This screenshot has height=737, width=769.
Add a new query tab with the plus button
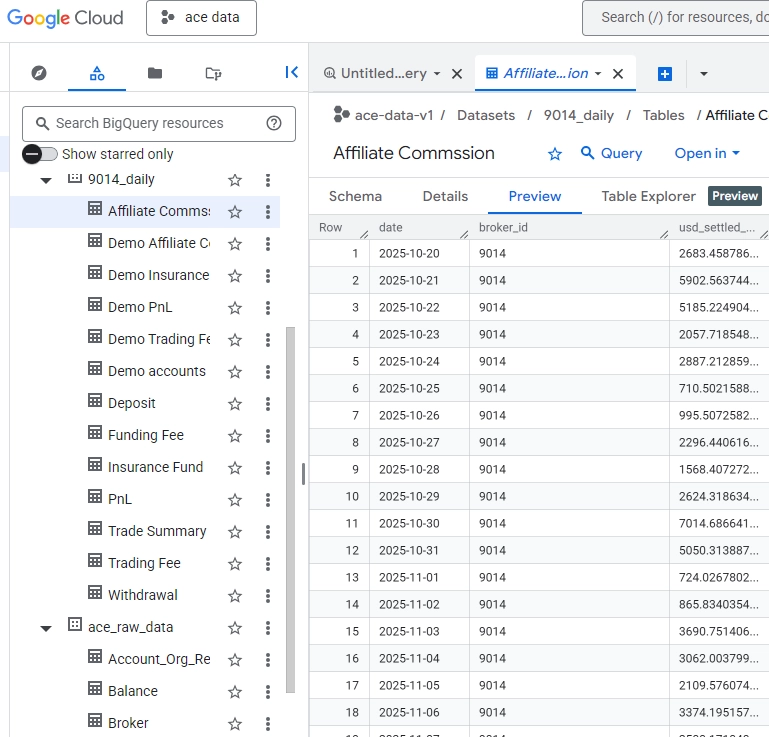pyautogui.click(x=665, y=74)
